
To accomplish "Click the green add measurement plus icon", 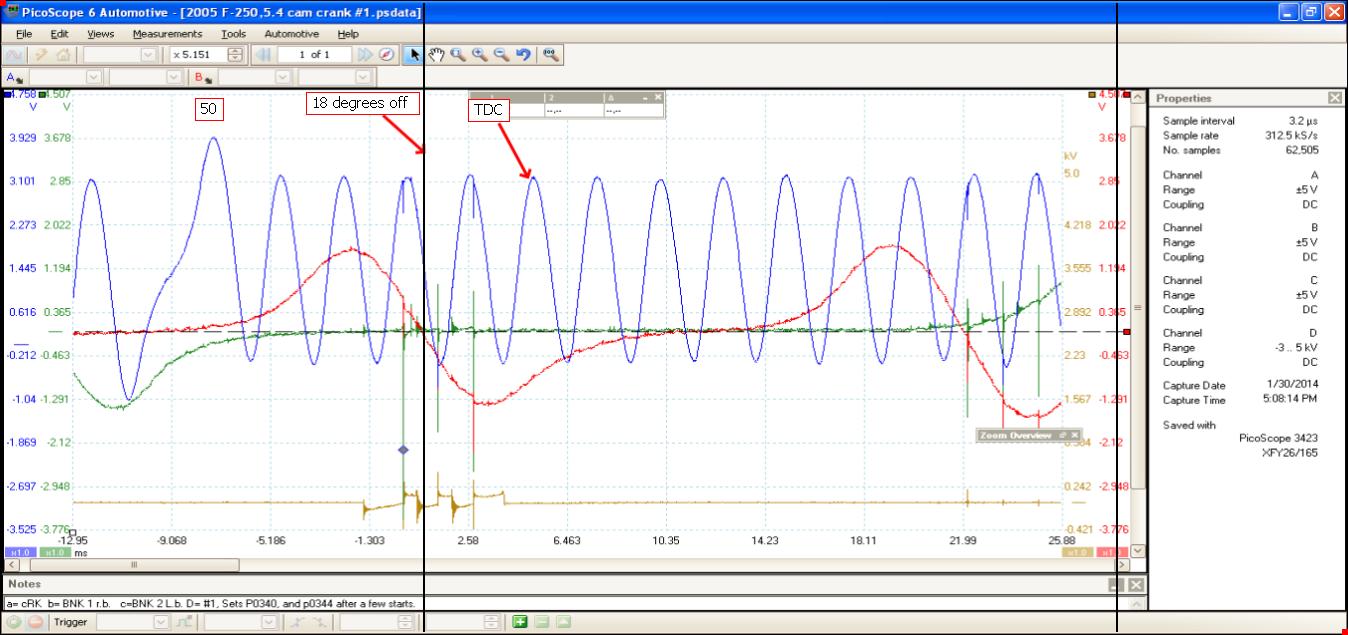I will coord(520,622).
